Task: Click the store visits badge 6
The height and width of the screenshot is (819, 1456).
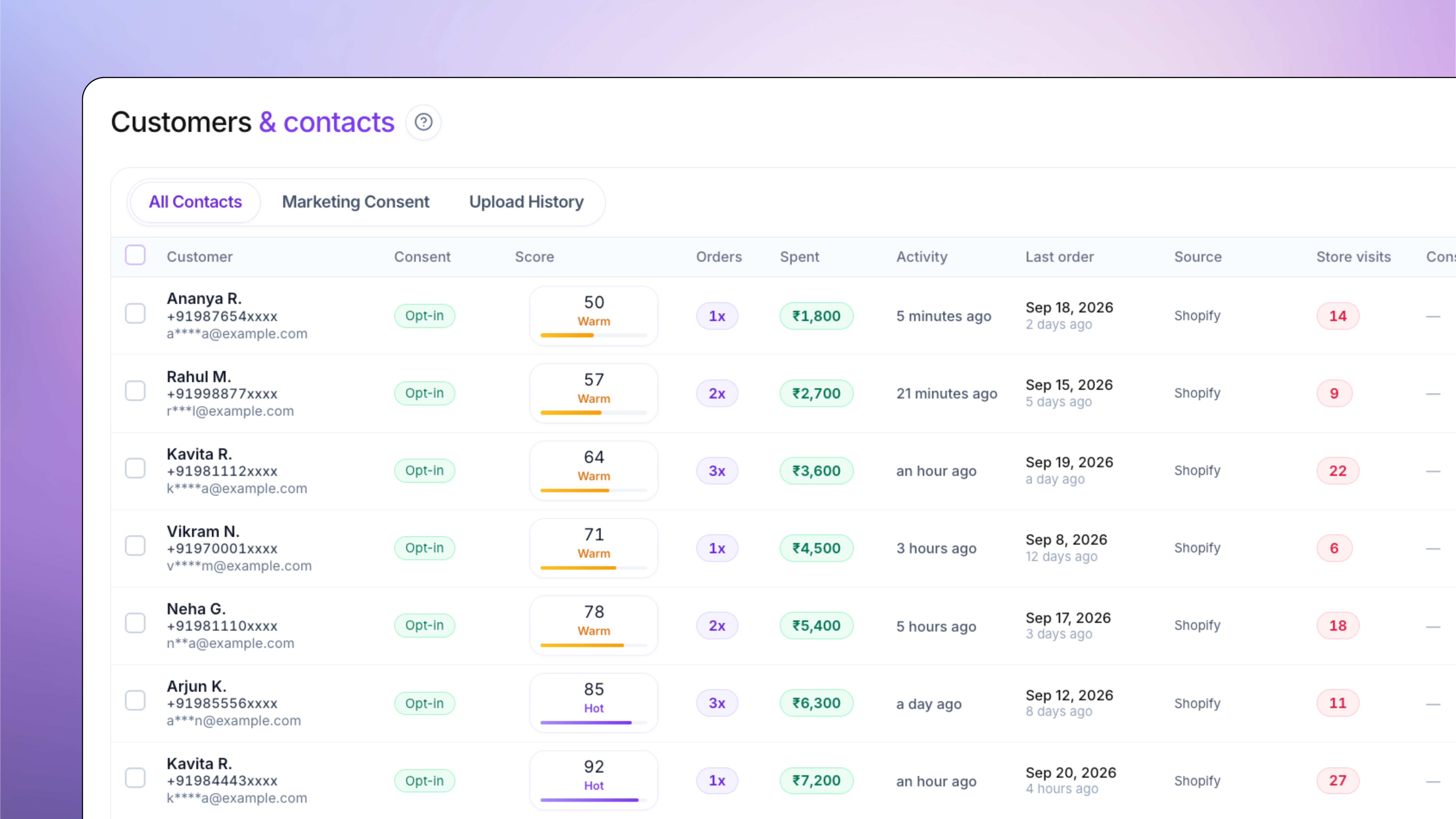Action: (1334, 548)
